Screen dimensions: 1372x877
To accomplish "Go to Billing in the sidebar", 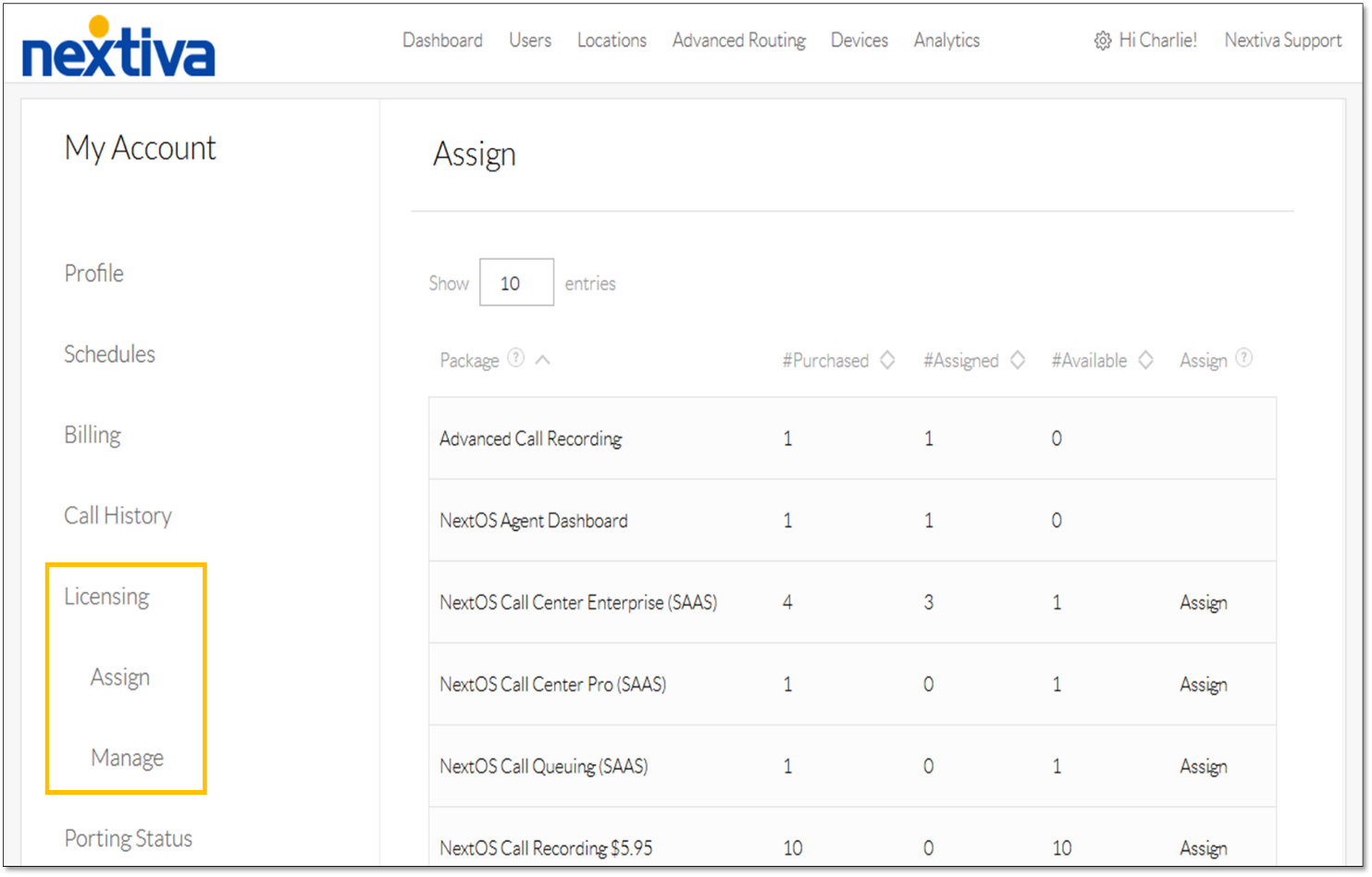I will [x=93, y=435].
